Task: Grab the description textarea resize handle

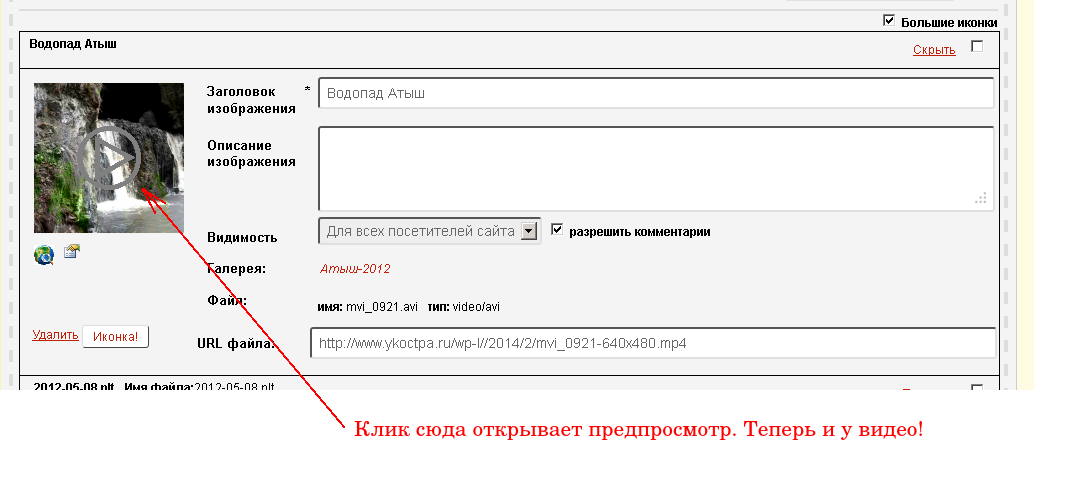Action: click(982, 198)
